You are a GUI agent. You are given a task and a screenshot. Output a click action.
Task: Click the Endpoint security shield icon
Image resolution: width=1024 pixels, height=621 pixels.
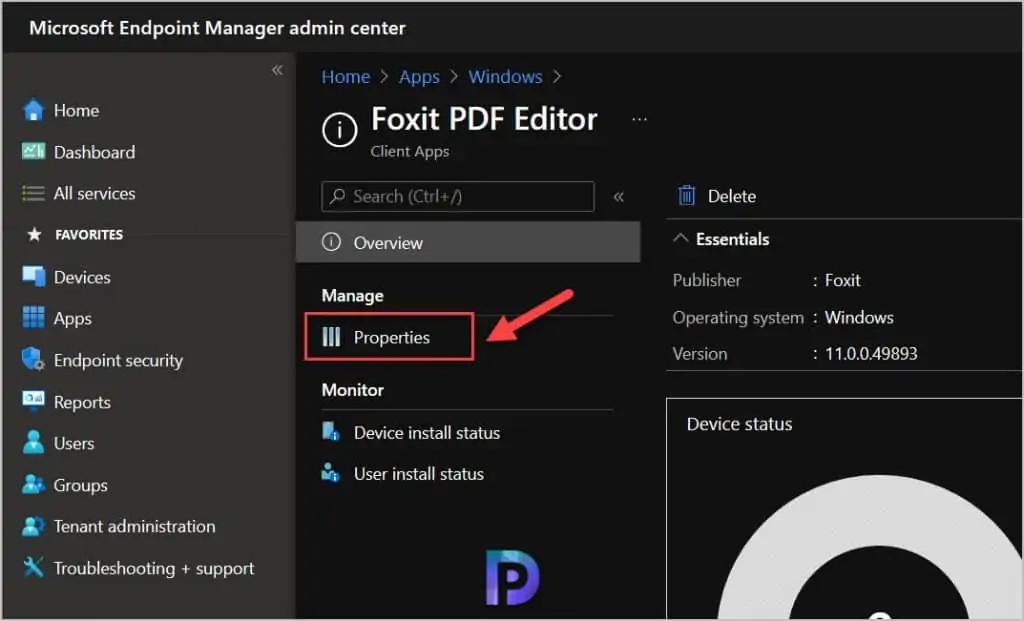pos(33,359)
